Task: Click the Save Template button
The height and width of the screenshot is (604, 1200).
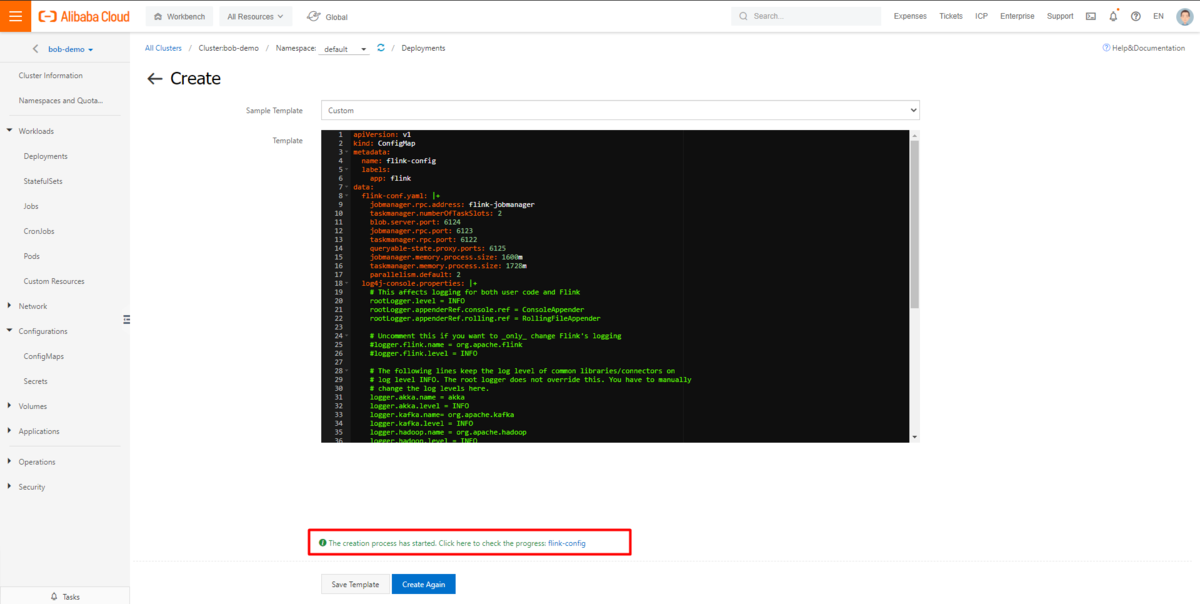Action: [355, 584]
